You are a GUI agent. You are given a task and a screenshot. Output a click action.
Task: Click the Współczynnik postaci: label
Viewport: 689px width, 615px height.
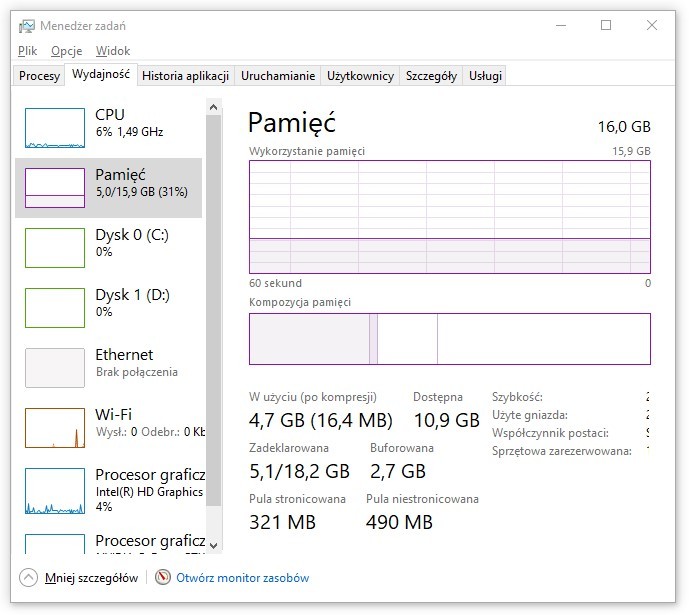tap(550, 433)
